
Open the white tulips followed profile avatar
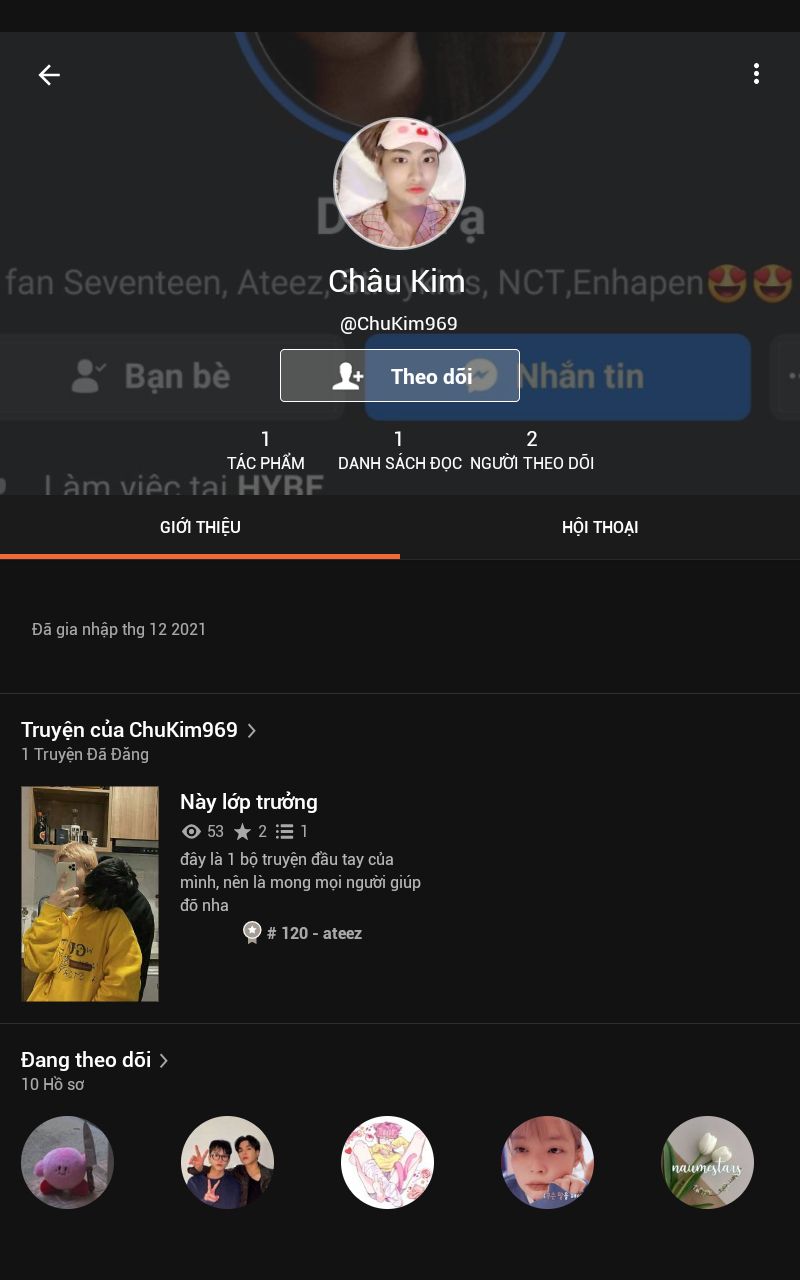707,1162
